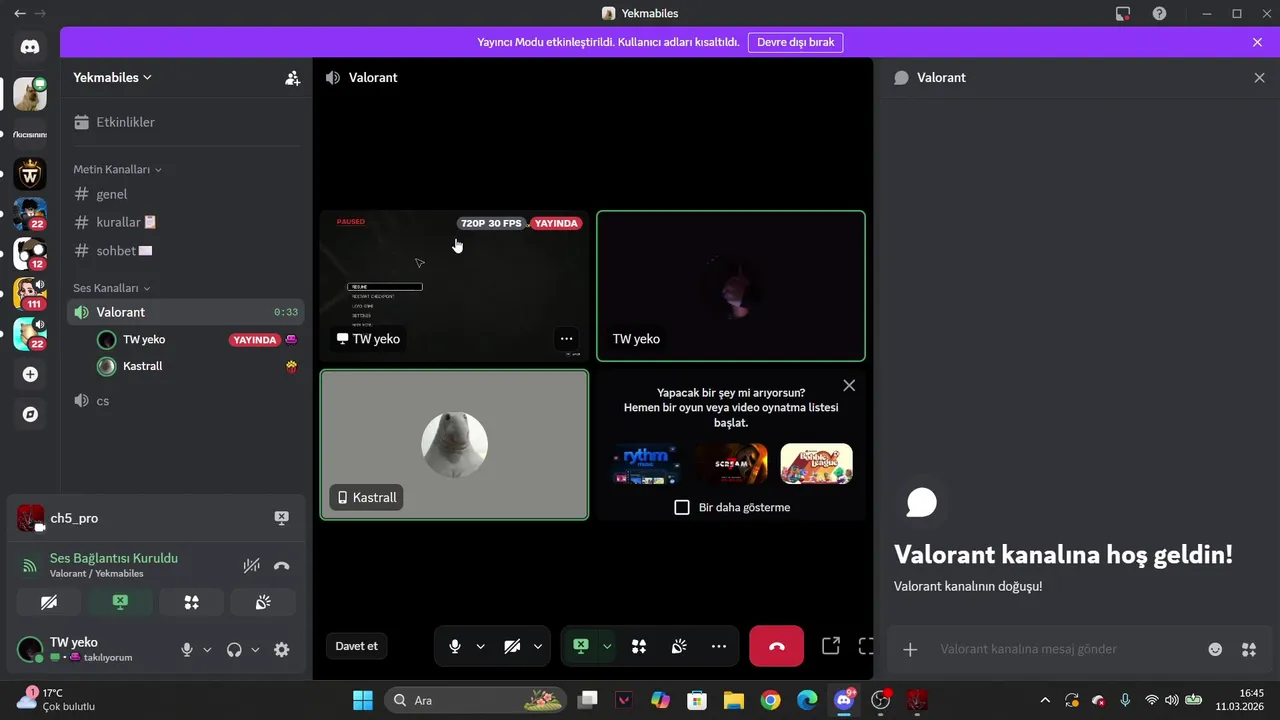
Task: Open attachment plus button in chat box
Action: (910, 650)
